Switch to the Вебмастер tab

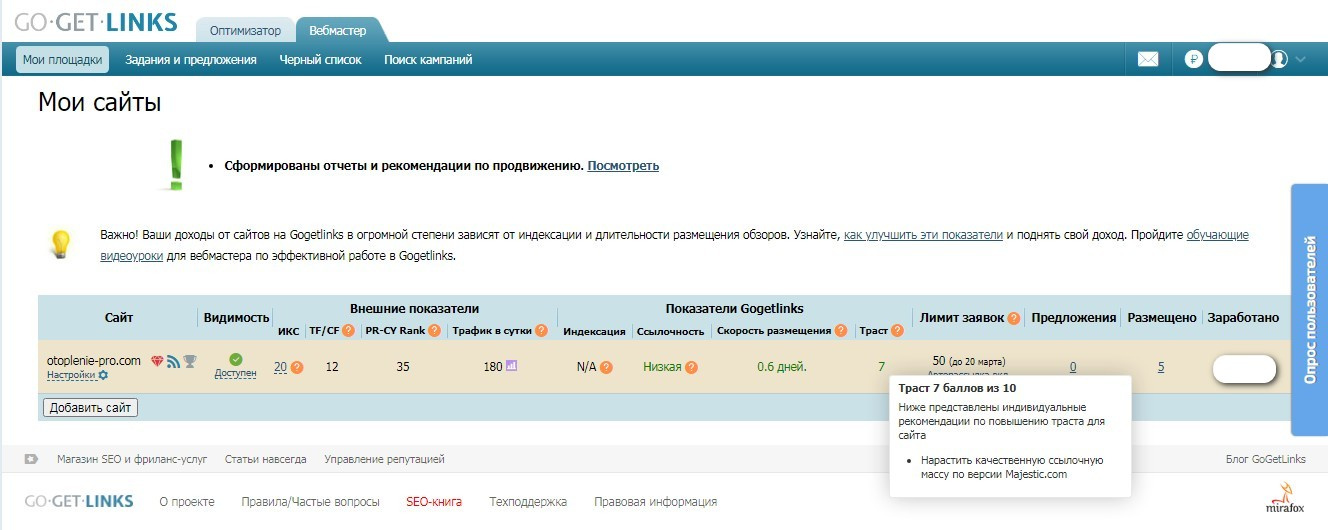338,30
